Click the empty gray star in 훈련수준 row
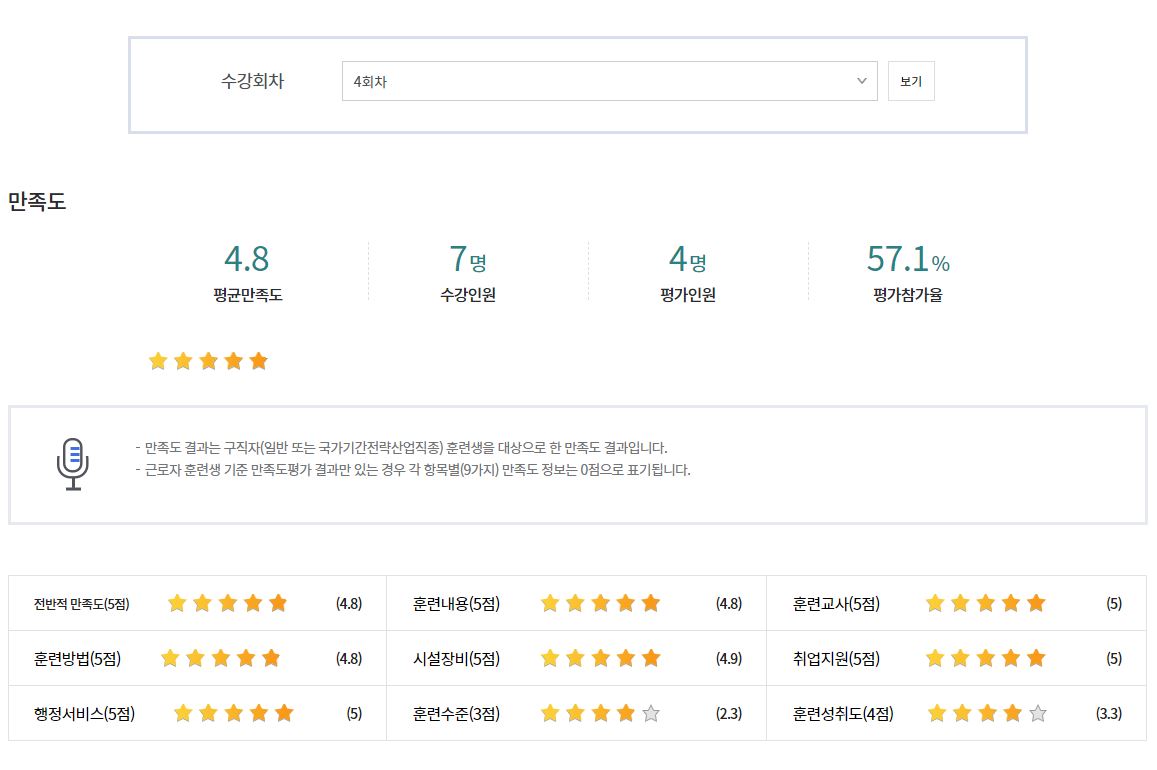1157x770 pixels. pyautogui.click(x=651, y=713)
